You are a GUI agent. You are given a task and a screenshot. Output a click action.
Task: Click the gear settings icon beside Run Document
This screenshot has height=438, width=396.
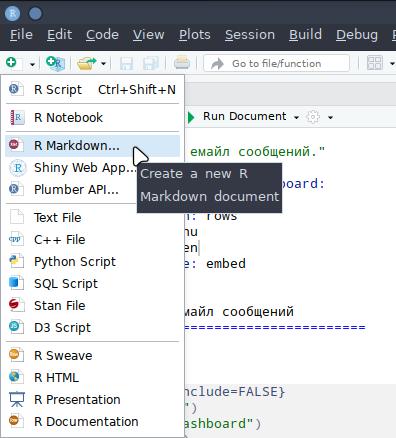[x=313, y=117]
